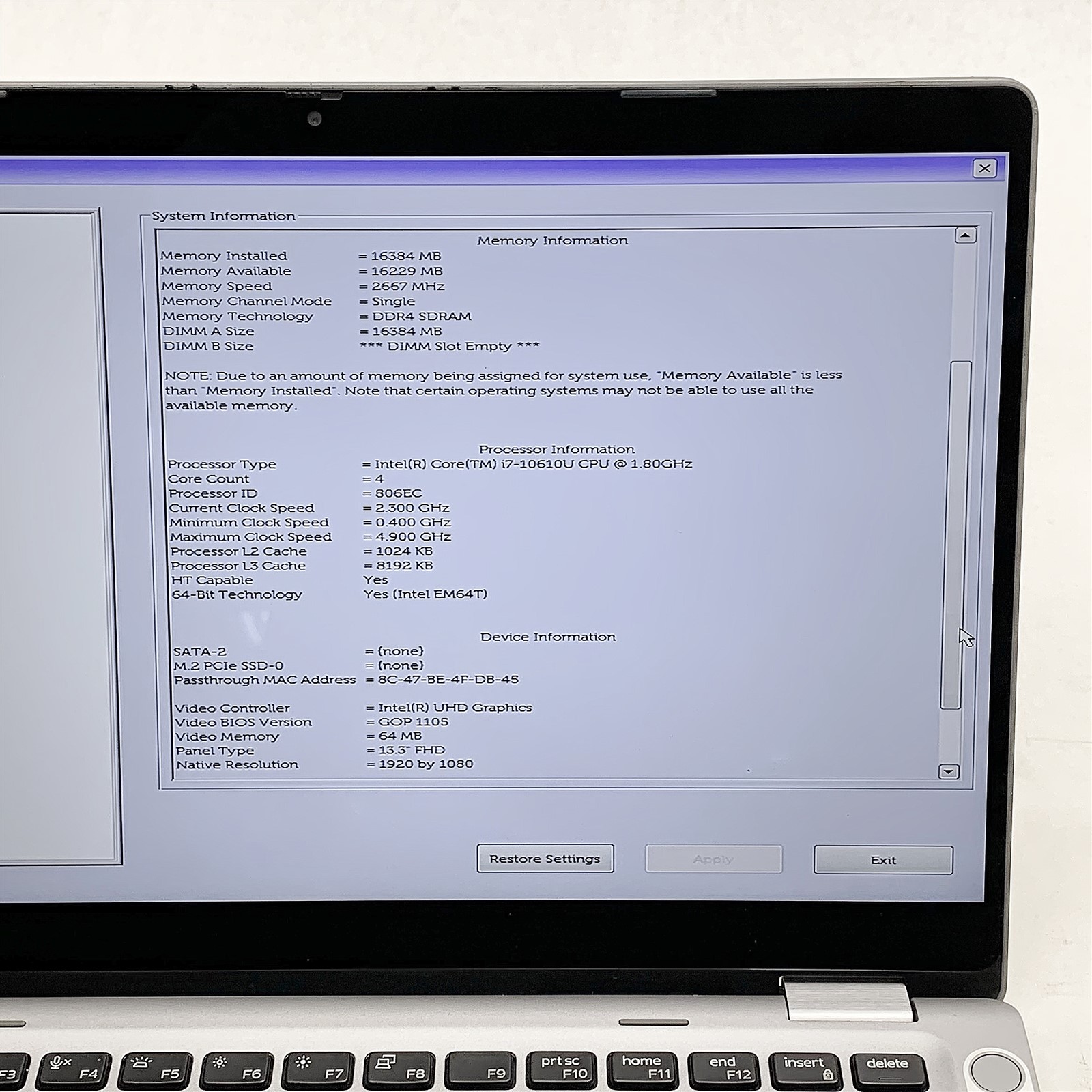1092x1092 pixels.
Task: Close the BIOS setup window
Action: (984, 169)
